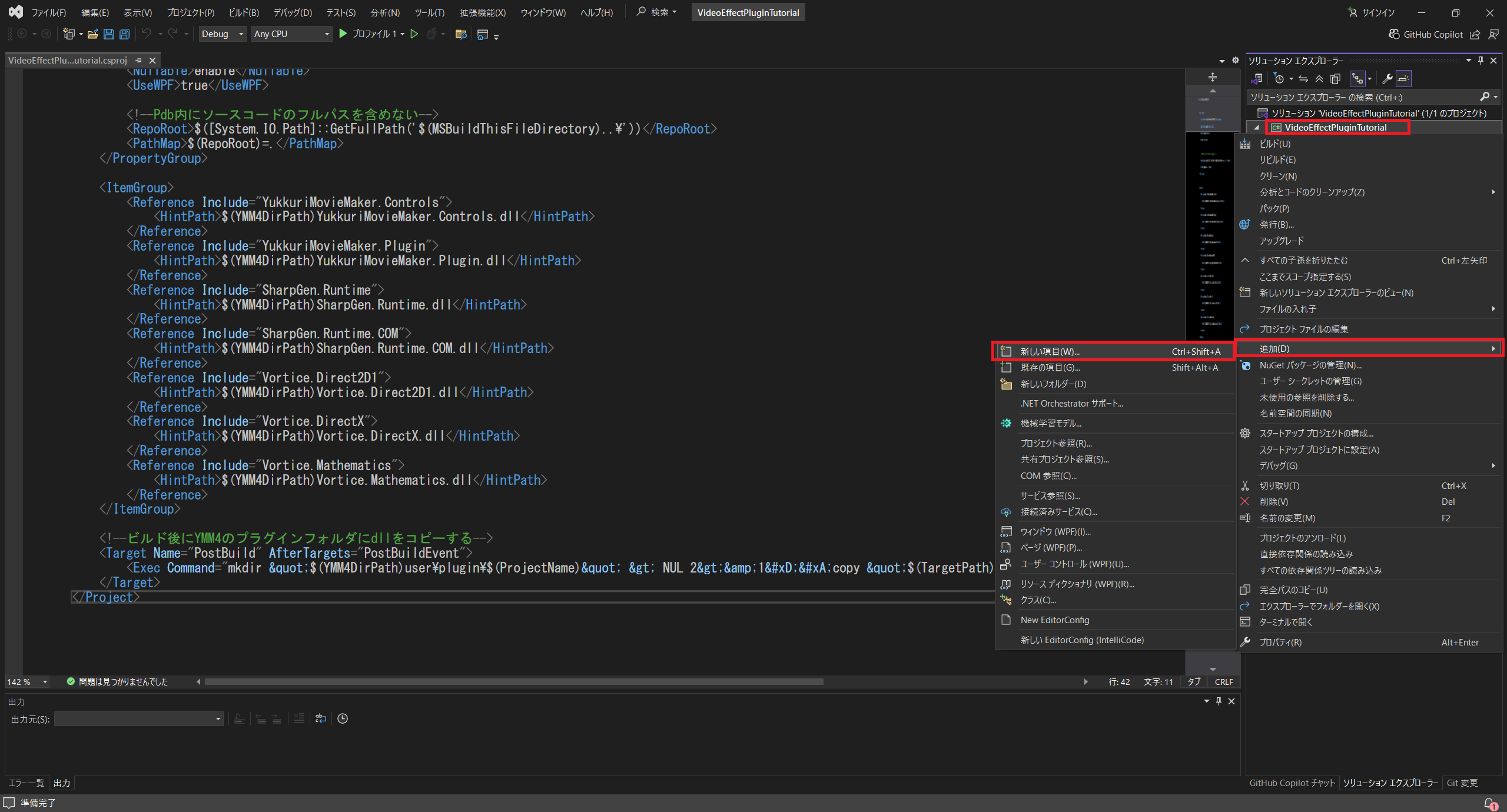Click the Open File folder icon
Image resolution: width=1507 pixels, height=812 pixels.
tap(92, 34)
